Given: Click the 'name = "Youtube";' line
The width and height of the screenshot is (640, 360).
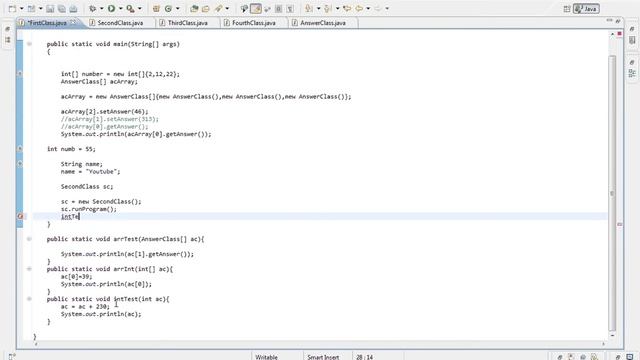Looking at the screenshot, I should (91, 171).
